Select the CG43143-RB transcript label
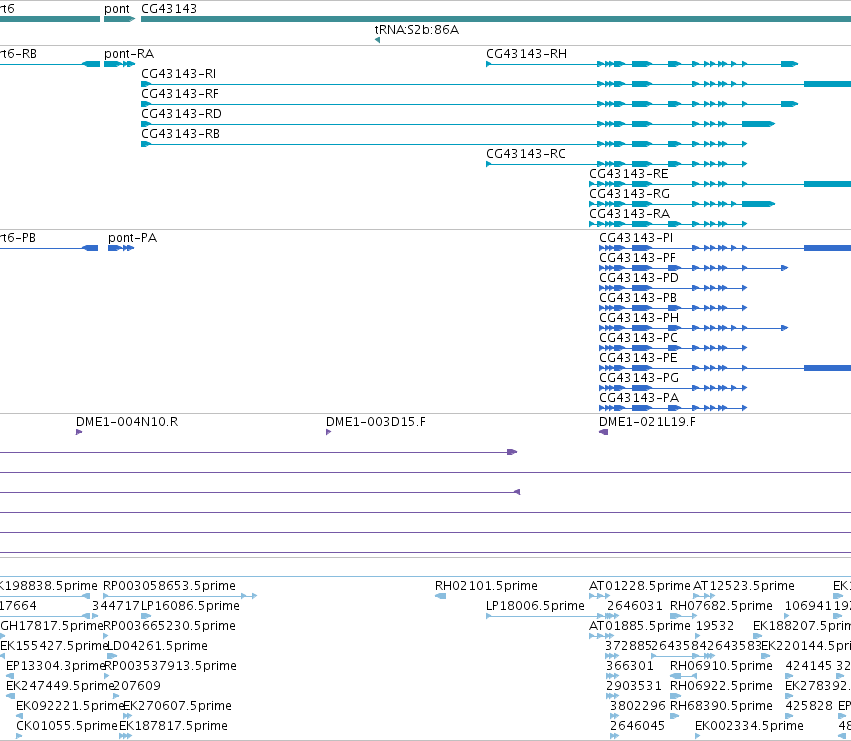The height and width of the screenshot is (741, 851). coord(180,134)
